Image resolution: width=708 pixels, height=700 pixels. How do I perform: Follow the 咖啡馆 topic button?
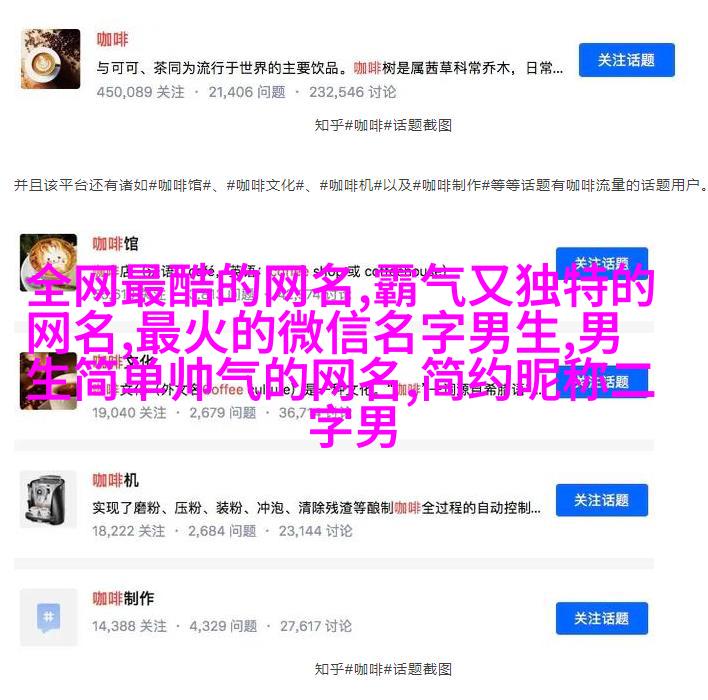602,261
